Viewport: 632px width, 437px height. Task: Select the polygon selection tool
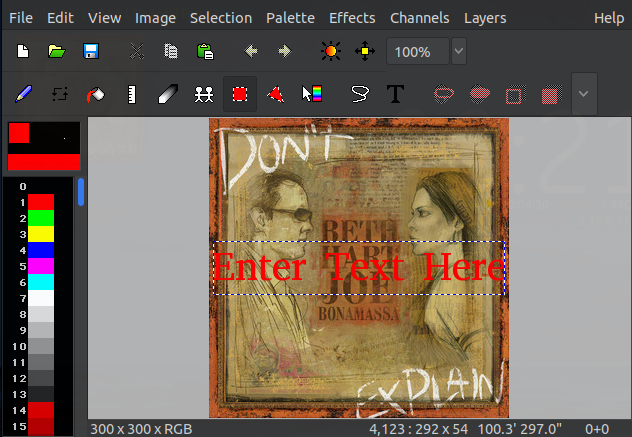(x=276, y=94)
